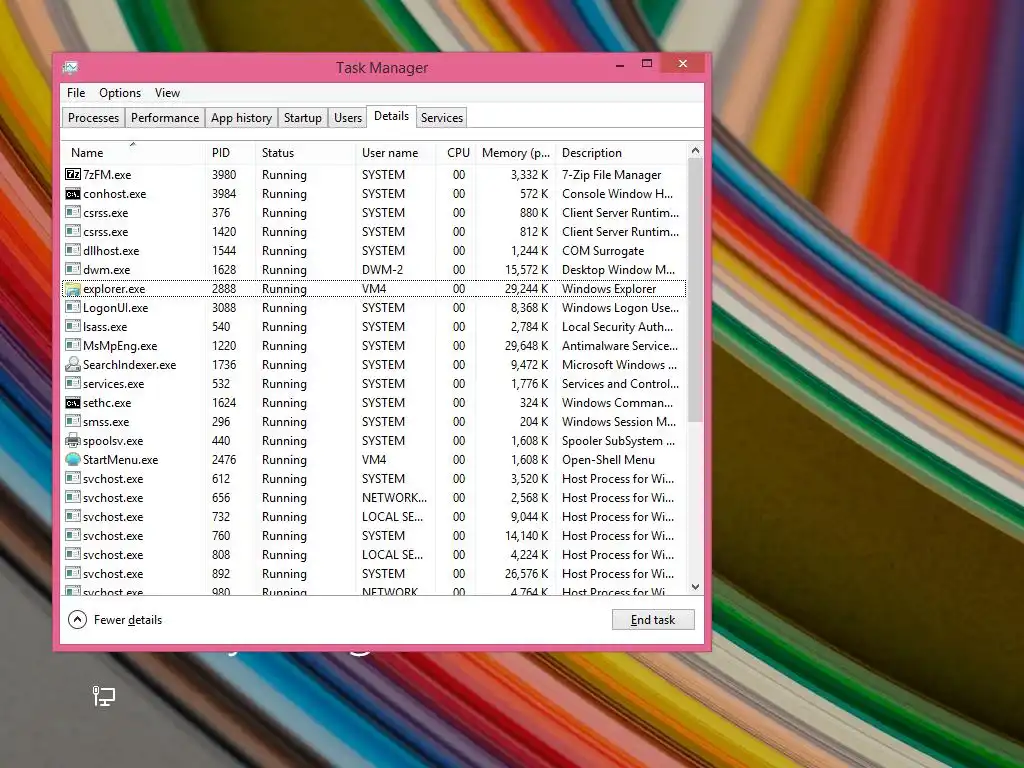
Task: Click the SearchIndexer.exe magnifier icon
Action: click(x=72, y=364)
